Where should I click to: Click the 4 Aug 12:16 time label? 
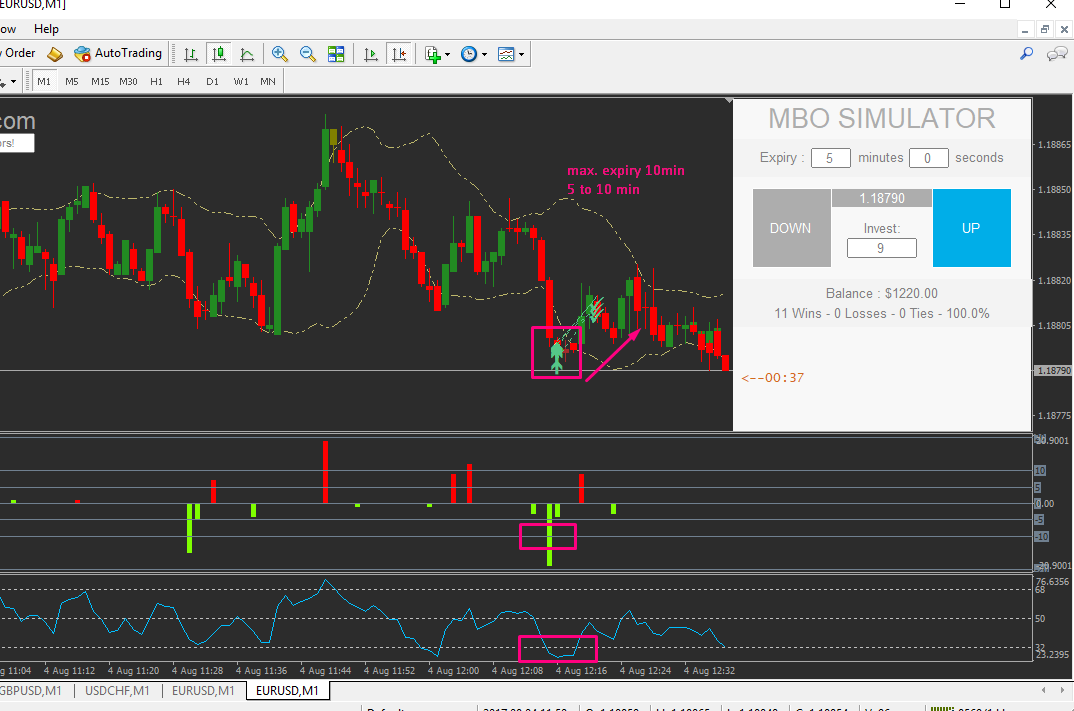[581, 671]
